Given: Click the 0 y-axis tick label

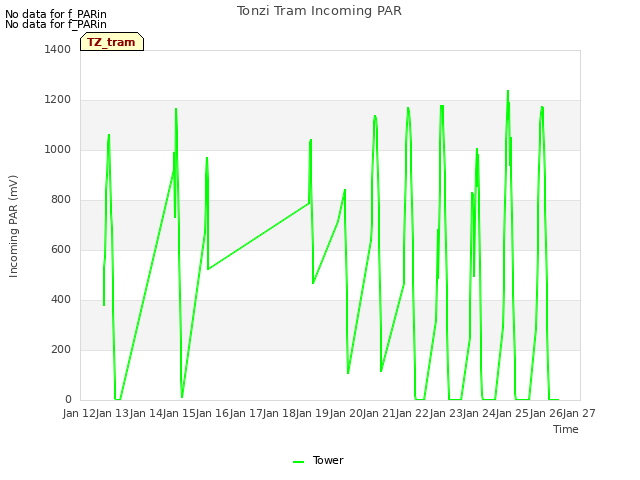Looking at the screenshot, I should click(x=68, y=400).
